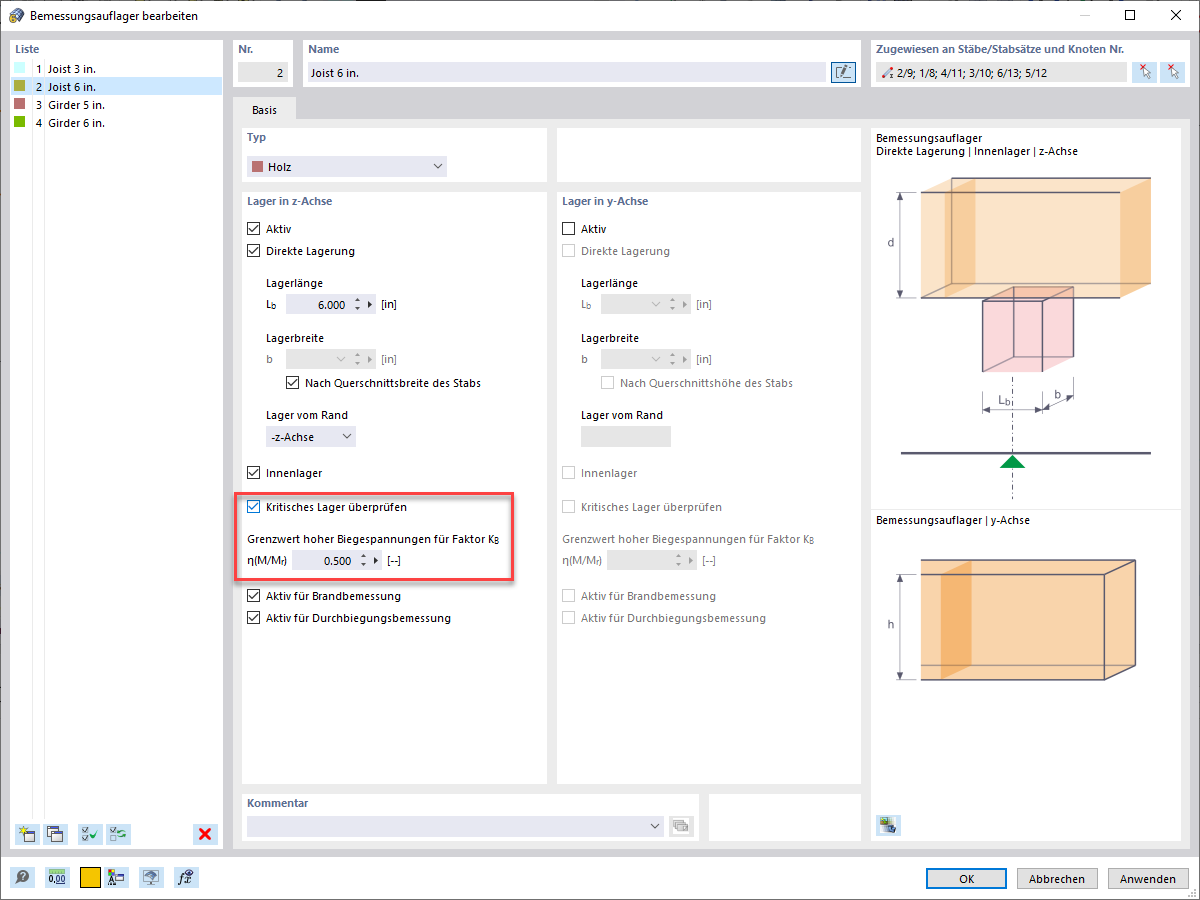This screenshot has width=1200, height=900.
Task: Click the assigned members field 2/9; 1/8; 4/11
Action: tap(1000, 72)
